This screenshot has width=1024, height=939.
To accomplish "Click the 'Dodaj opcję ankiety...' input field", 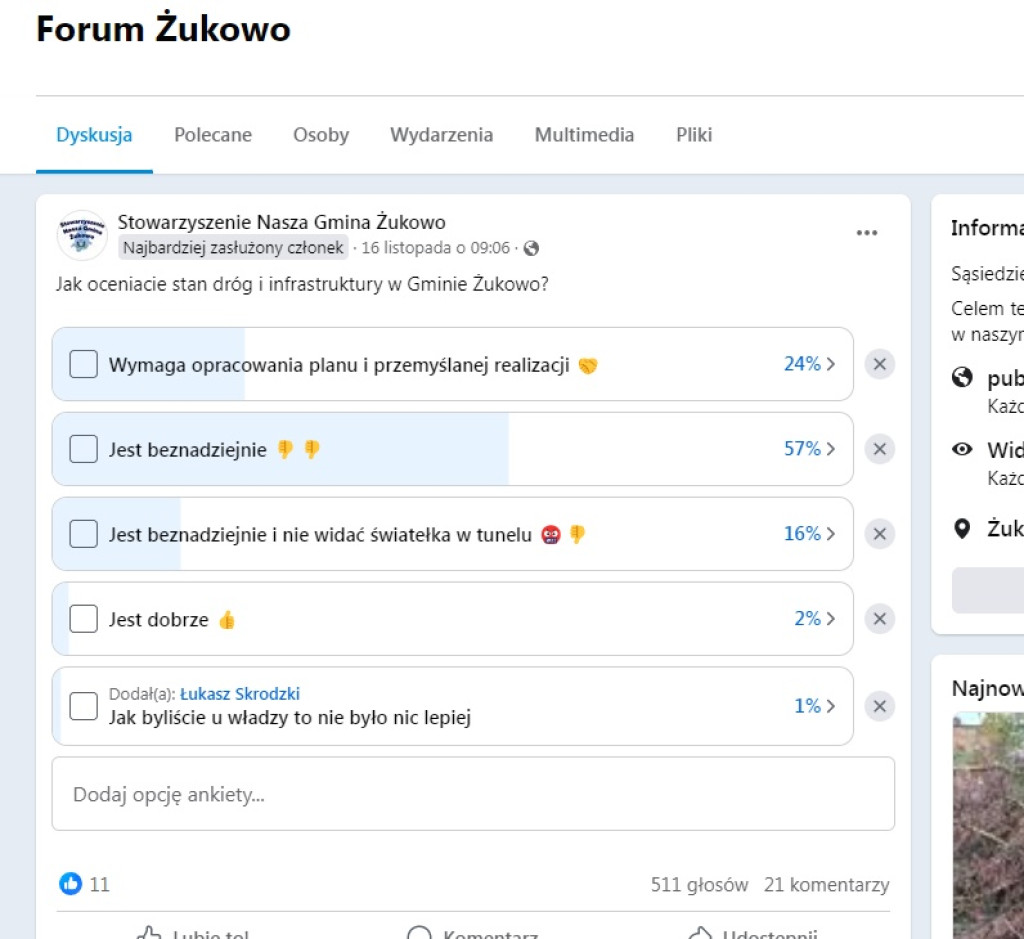I will 473,794.
